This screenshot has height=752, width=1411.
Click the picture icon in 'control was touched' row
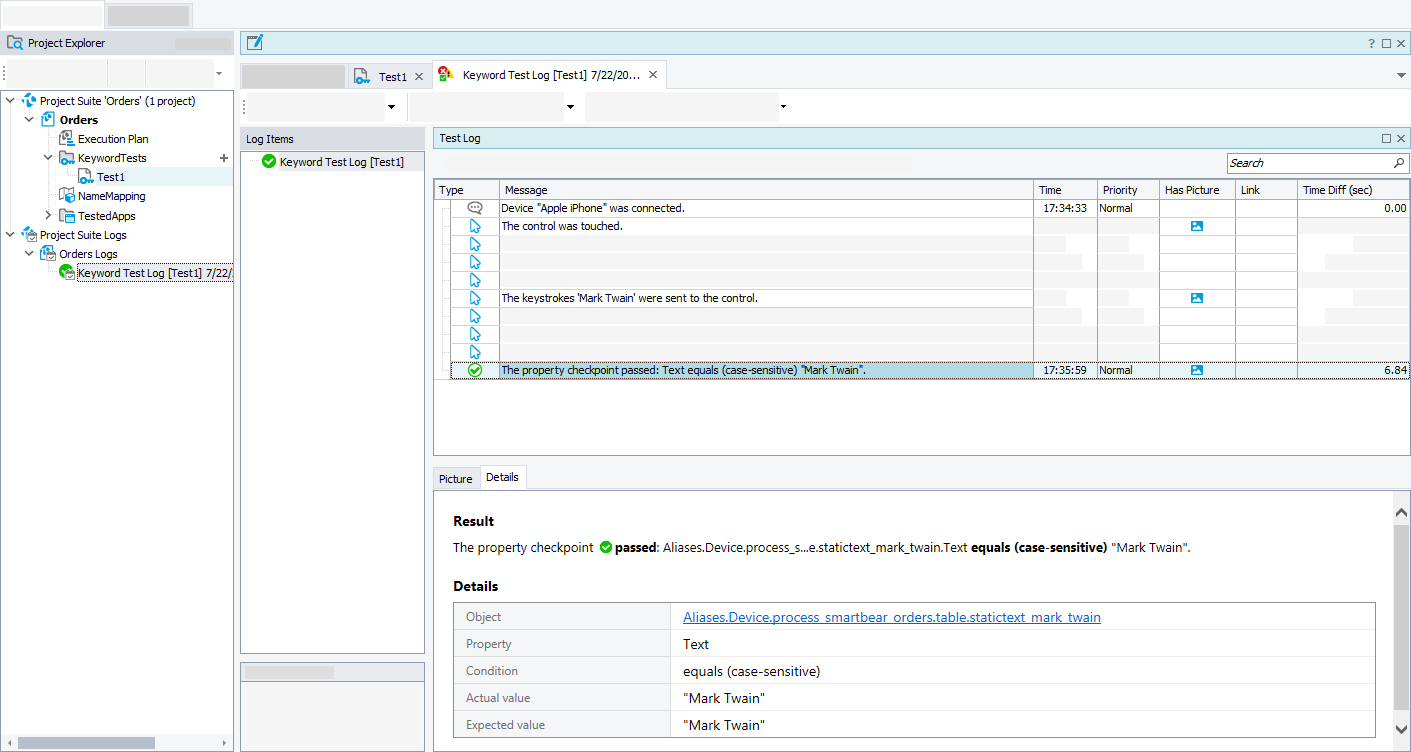coord(1197,226)
